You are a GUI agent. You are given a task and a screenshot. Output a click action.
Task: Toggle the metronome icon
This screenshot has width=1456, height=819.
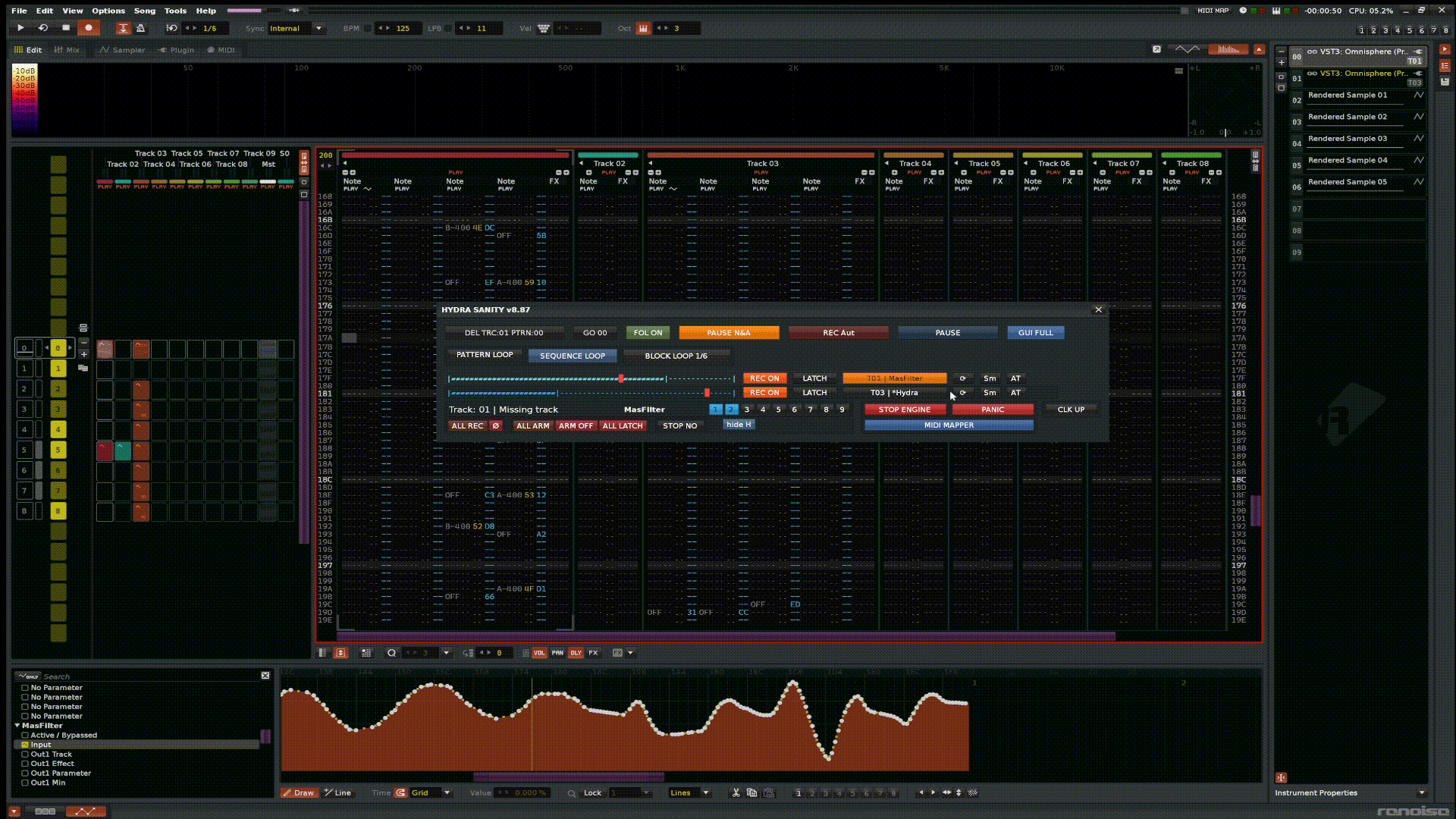[140, 28]
